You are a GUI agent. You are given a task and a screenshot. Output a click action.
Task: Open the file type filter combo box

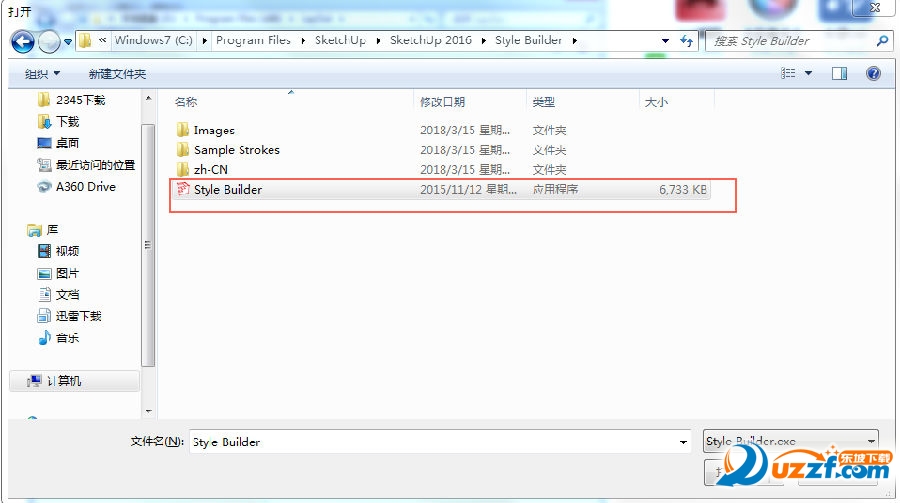tap(790, 441)
